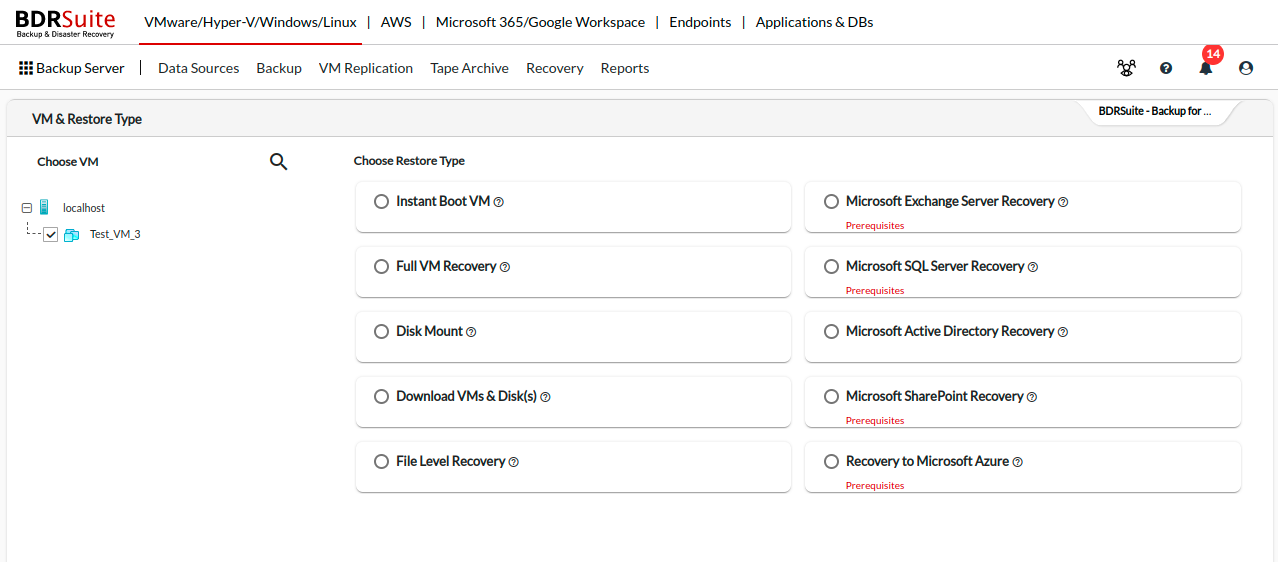Screen dimensions: 1278x562
Task: Select Microsoft Active Directory Recovery radio button
Action: point(831,331)
